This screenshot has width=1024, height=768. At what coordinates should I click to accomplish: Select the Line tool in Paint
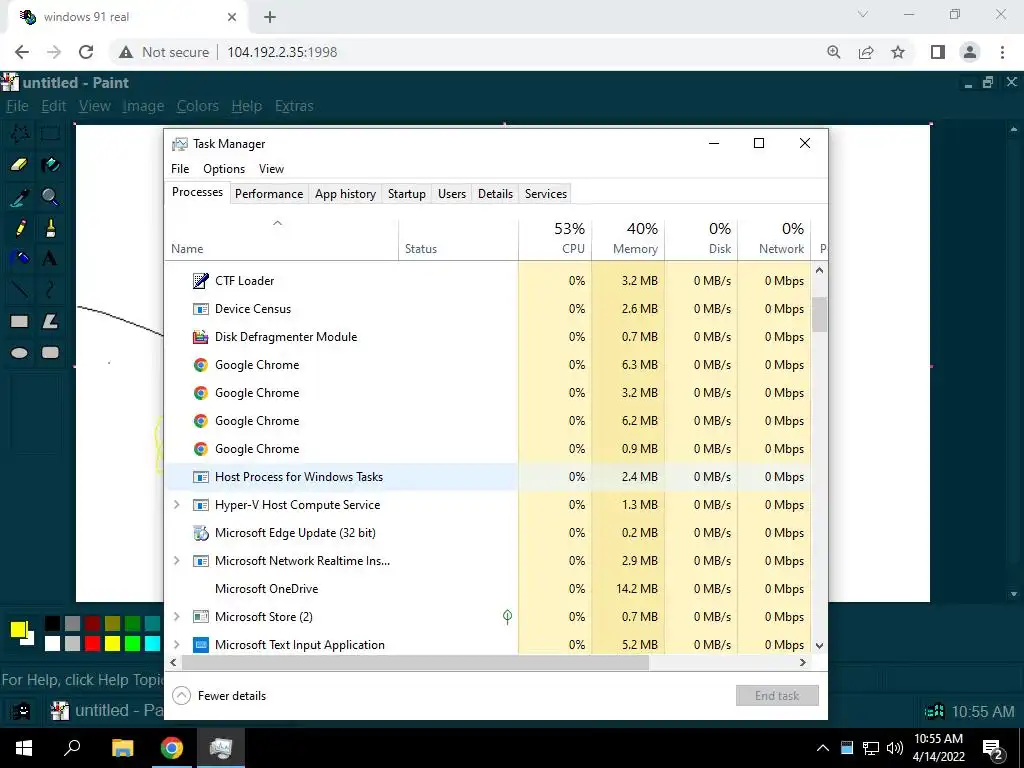click(19, 289)
